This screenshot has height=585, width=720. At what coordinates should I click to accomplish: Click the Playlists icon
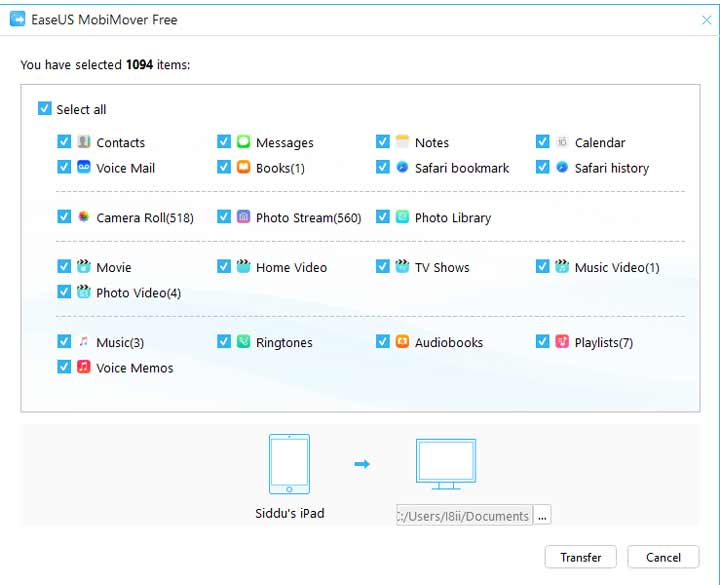click(x=562, y=341)
